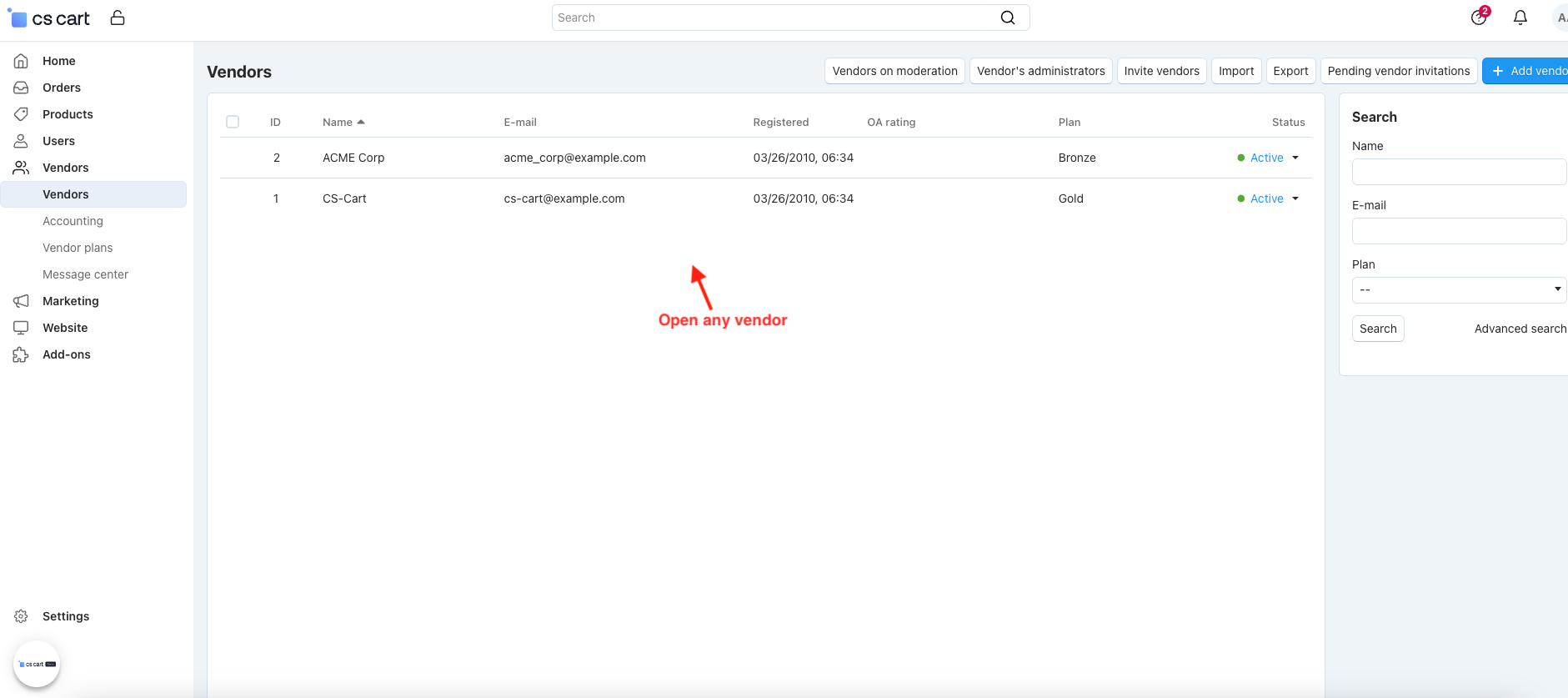Click the Products tag icon in sidebar

pos(21,114)
